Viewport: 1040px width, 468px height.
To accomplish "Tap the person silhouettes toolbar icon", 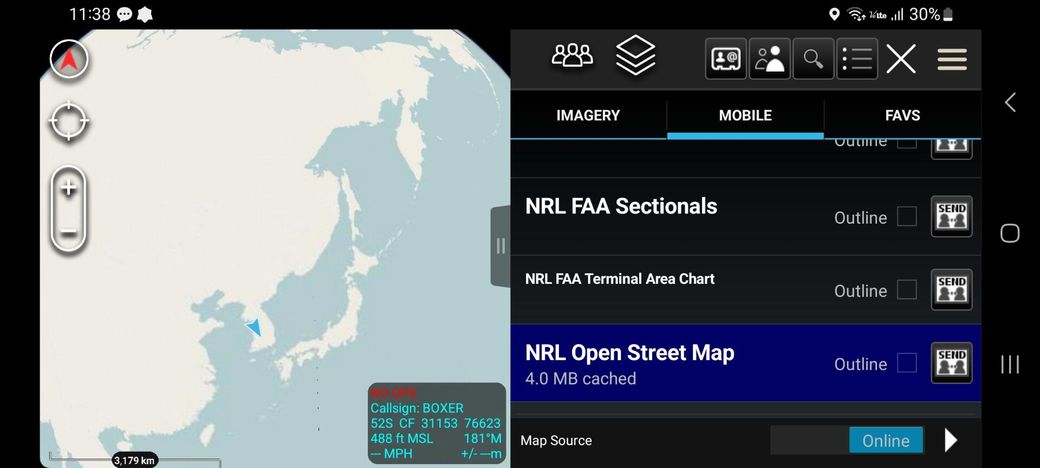I will pos(770,59).
